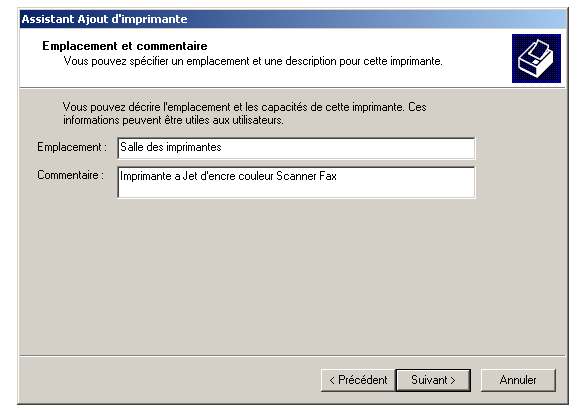586x415 pixels.
Task: Focus the Commentaire text box
Action: (296, 182)
